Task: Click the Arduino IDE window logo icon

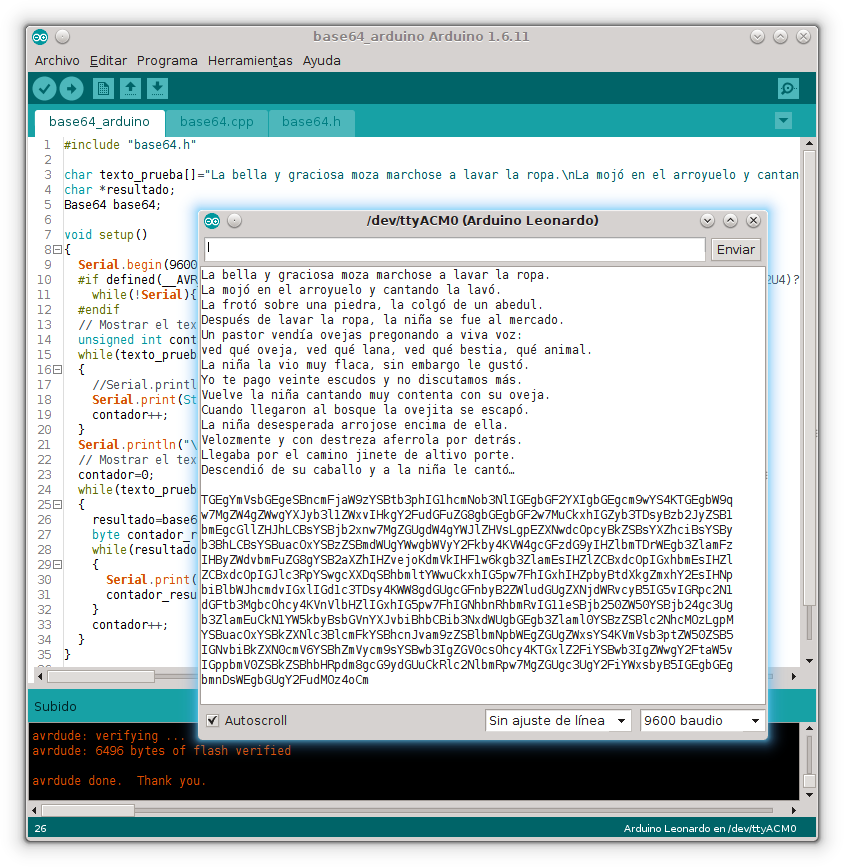Action: coord(39,36)
